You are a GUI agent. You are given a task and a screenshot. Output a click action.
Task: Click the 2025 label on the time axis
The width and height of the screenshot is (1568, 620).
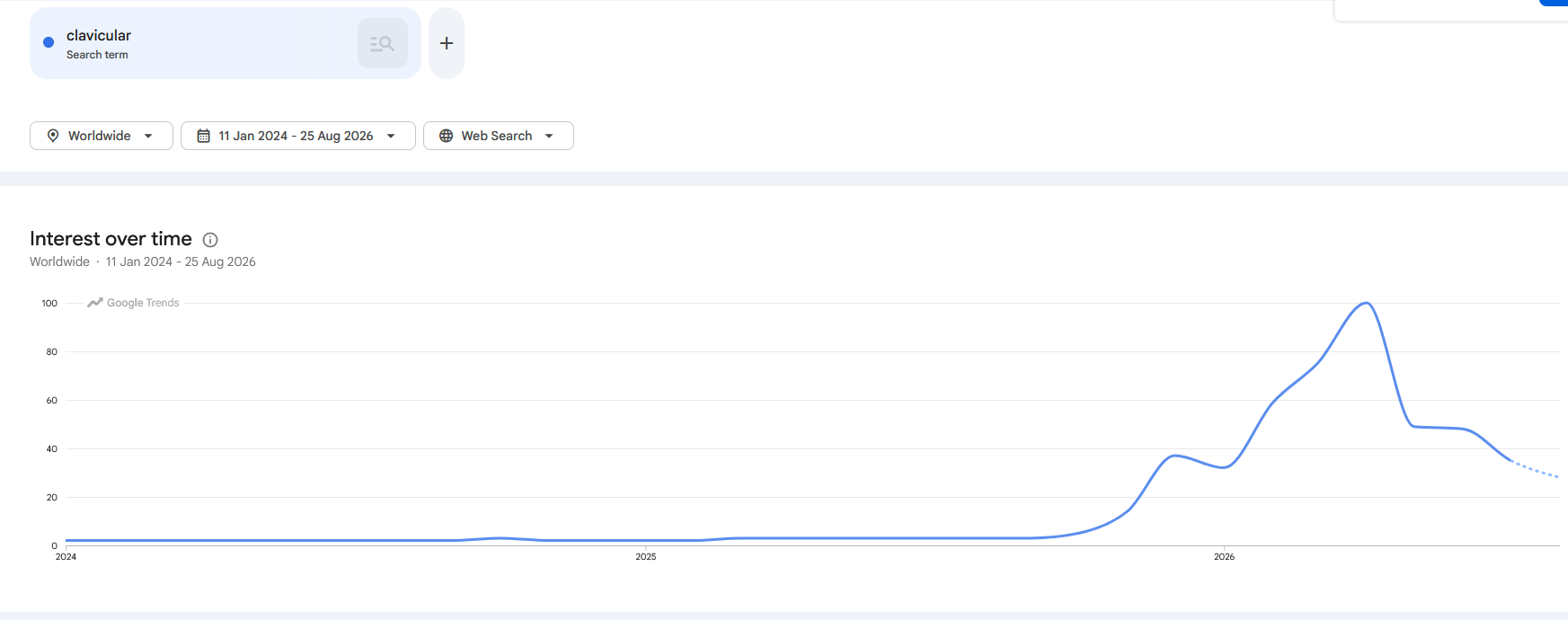tap(646, 557)
